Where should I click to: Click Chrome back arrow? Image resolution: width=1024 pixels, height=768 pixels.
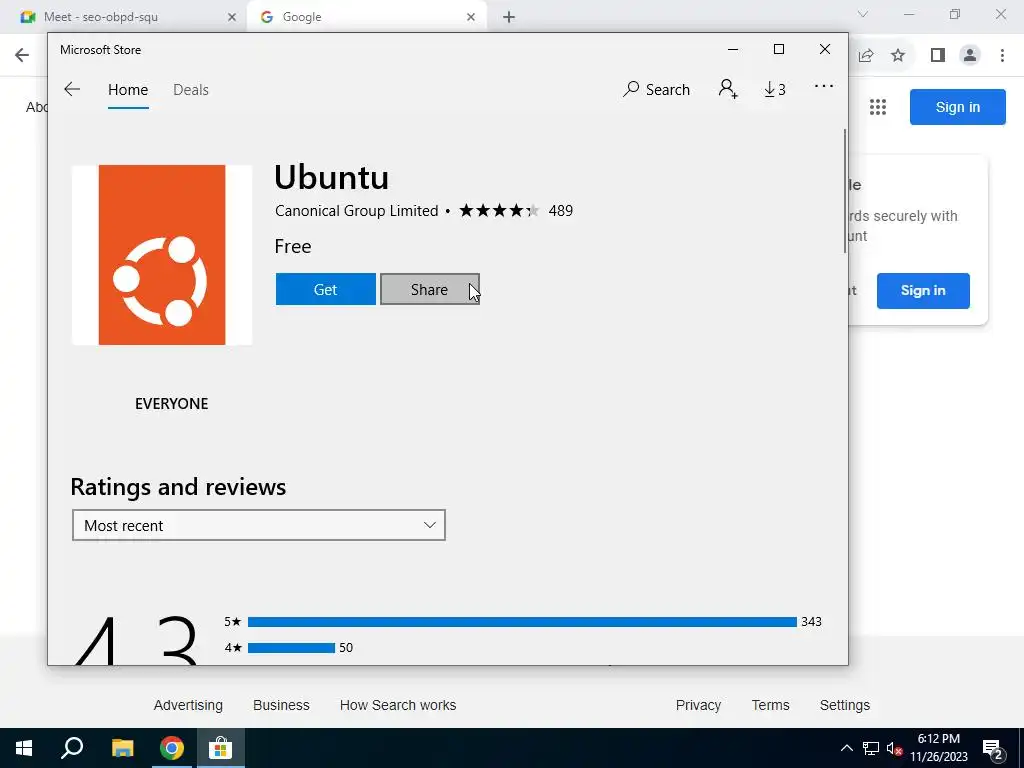tap(22, 55)
